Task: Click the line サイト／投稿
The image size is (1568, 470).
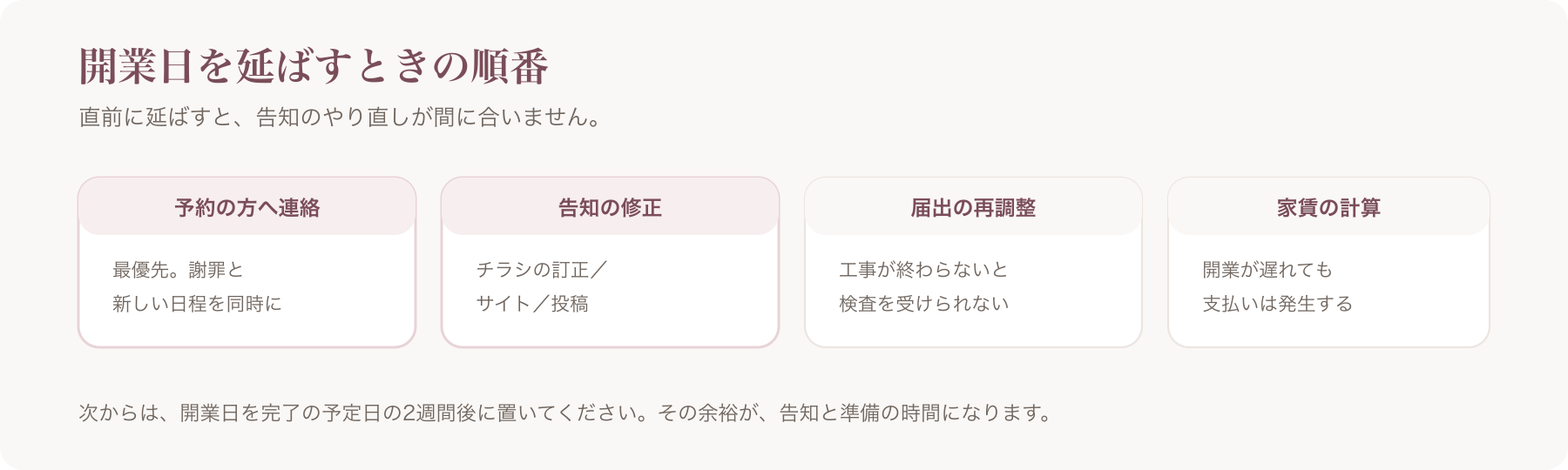Action: pyautogui.click(x=532, y=304)
